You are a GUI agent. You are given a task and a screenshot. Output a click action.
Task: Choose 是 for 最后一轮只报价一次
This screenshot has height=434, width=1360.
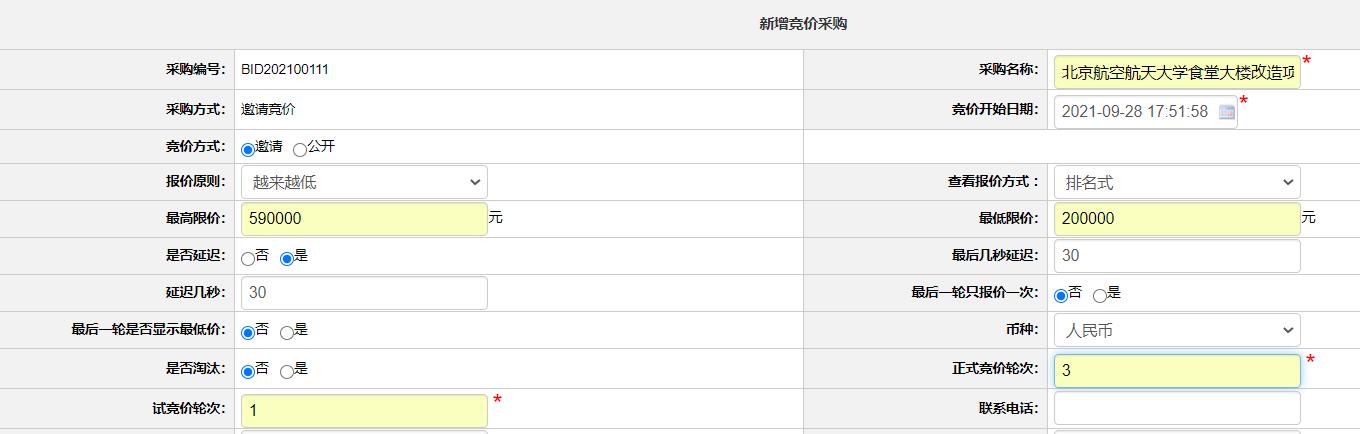(x=1100, y=296)
